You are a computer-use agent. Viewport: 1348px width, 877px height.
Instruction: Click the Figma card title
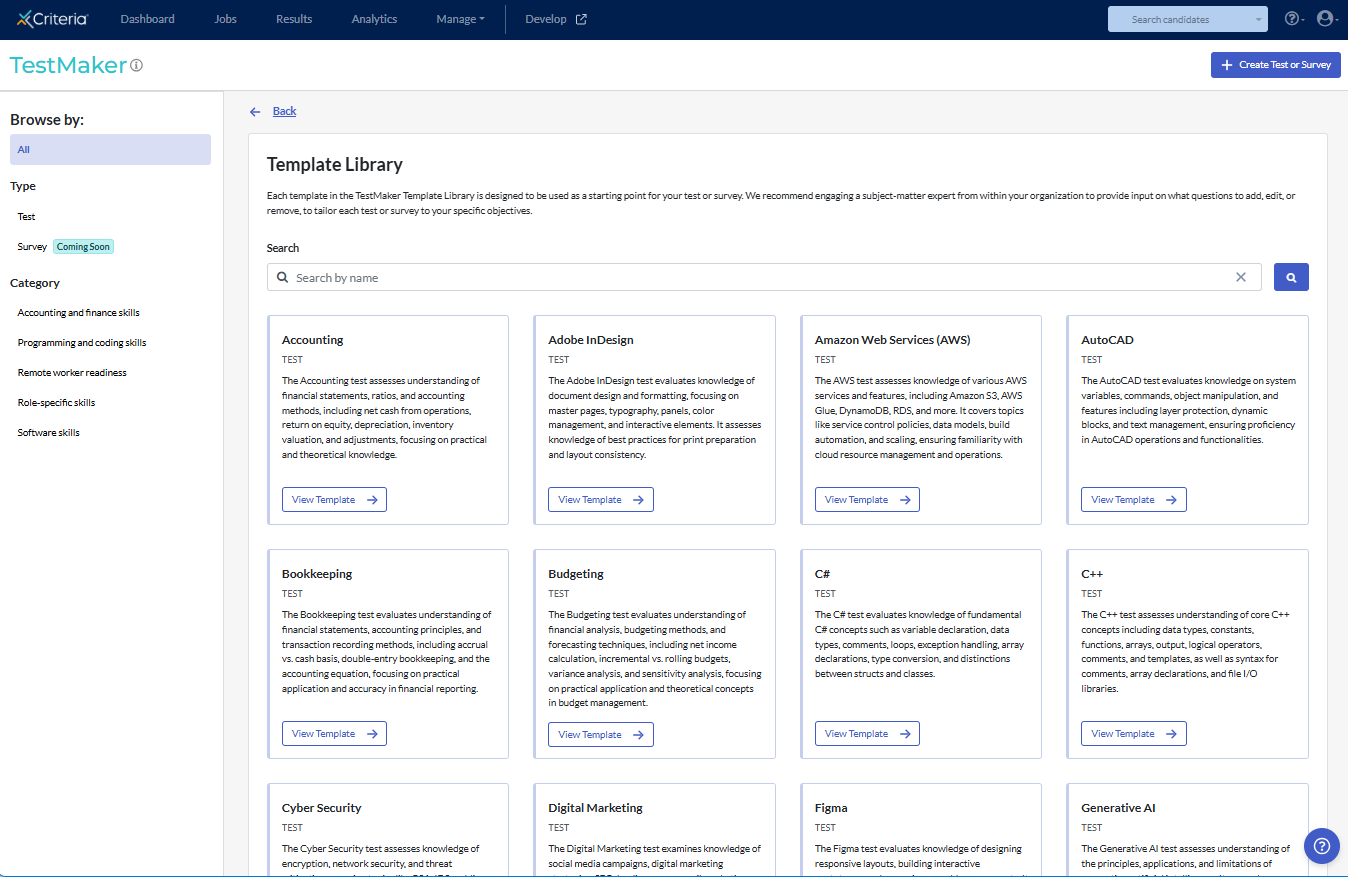(x=831, y=808)
